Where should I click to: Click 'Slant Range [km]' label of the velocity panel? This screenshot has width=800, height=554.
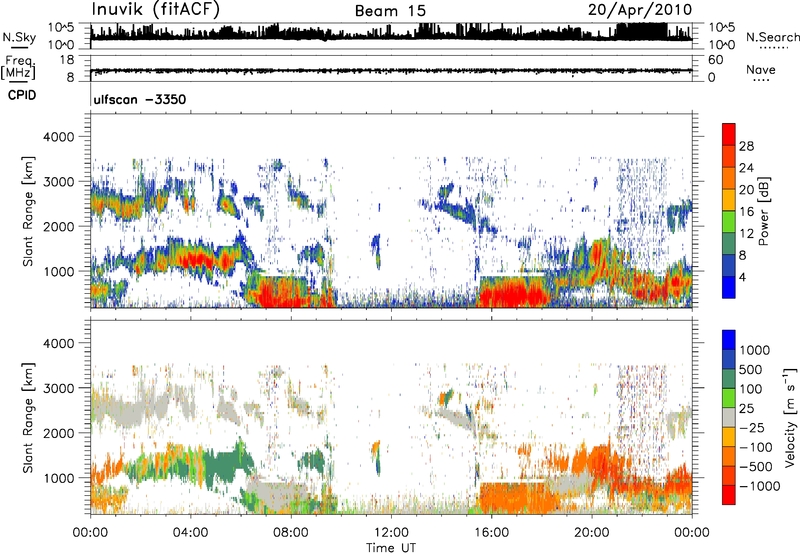[28, 418]
